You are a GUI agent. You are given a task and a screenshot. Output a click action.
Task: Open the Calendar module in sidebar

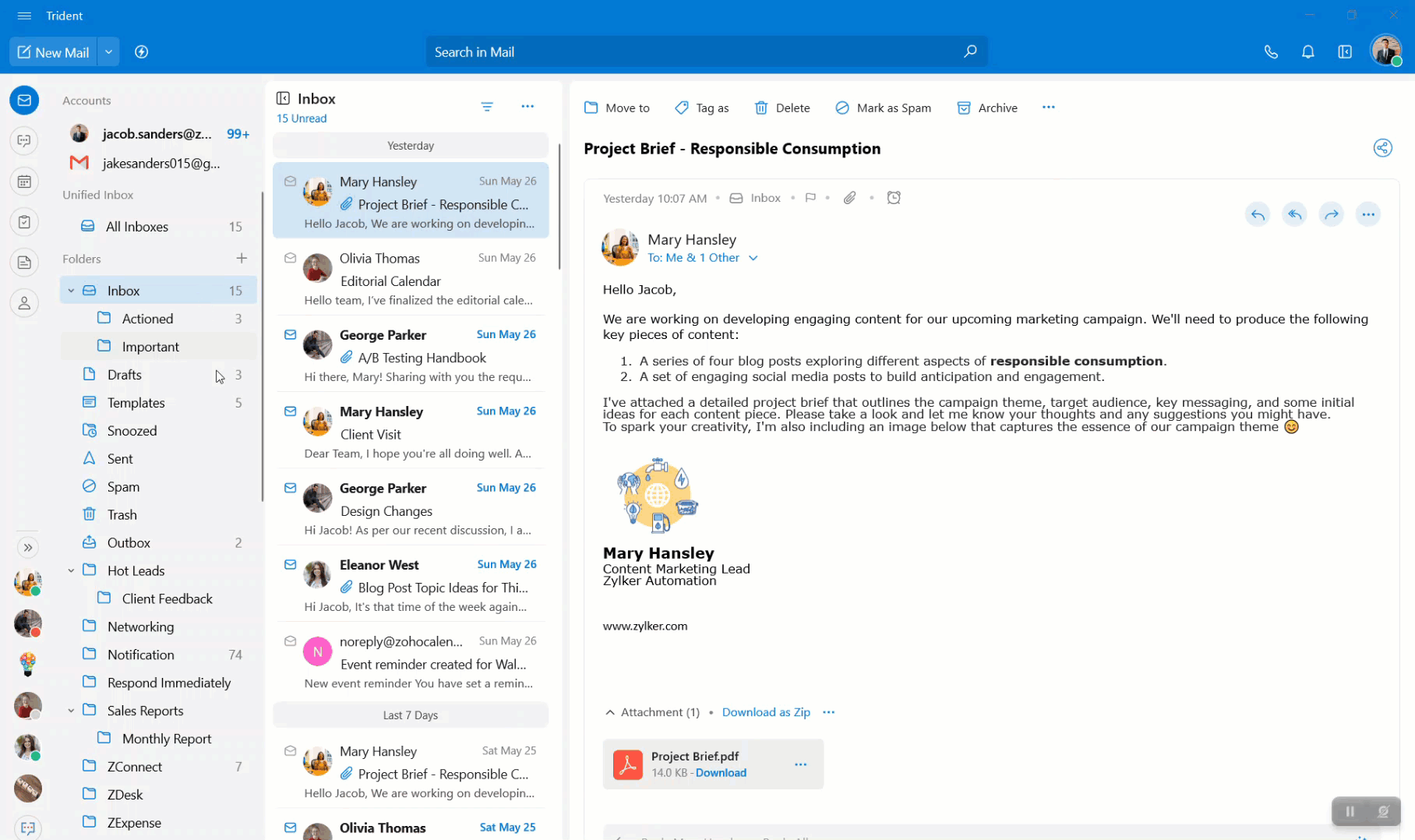tap(24, 182)
